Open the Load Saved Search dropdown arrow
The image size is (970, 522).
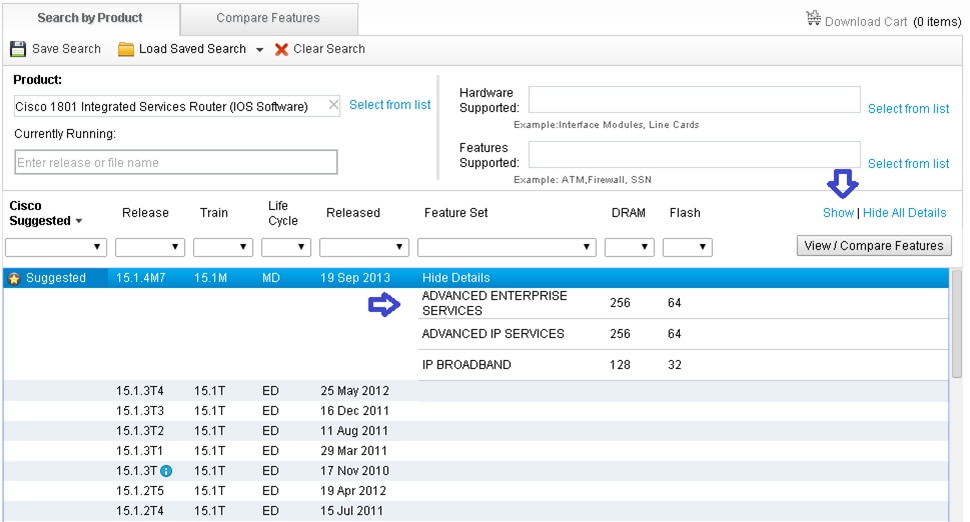[x=259, y=49]
